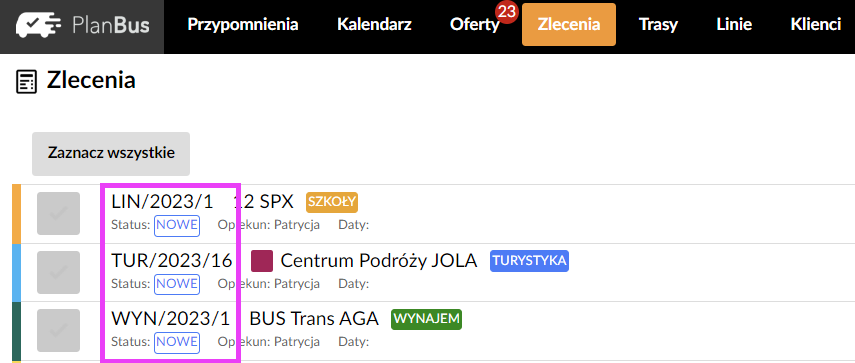The height and width of the screenshot is (363, 855).
Task: Open the Przypomnienia menu item
Action: tap(243, 25)
